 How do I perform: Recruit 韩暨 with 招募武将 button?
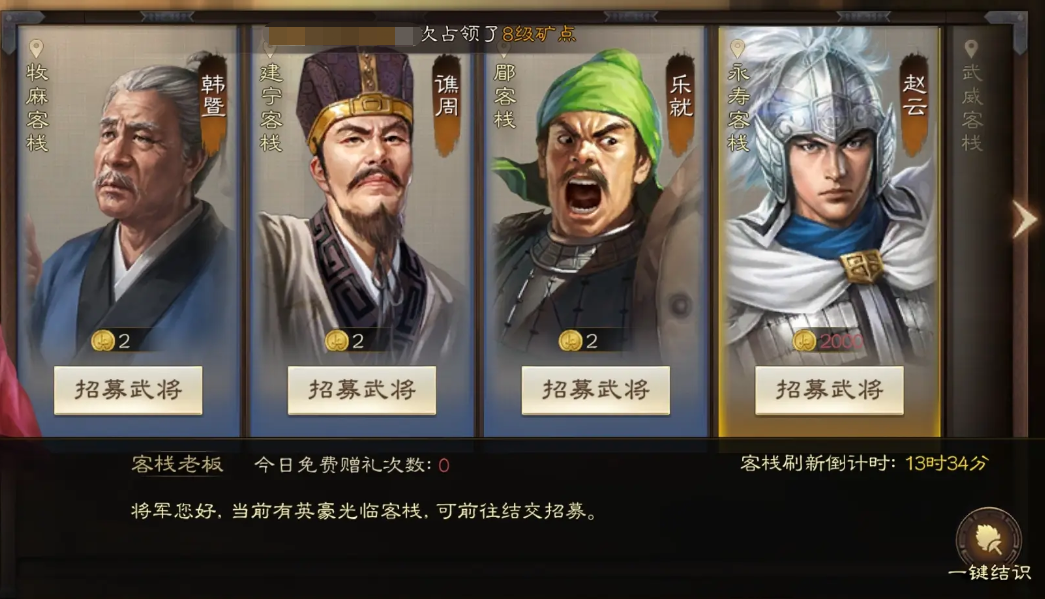coord(128,390)
